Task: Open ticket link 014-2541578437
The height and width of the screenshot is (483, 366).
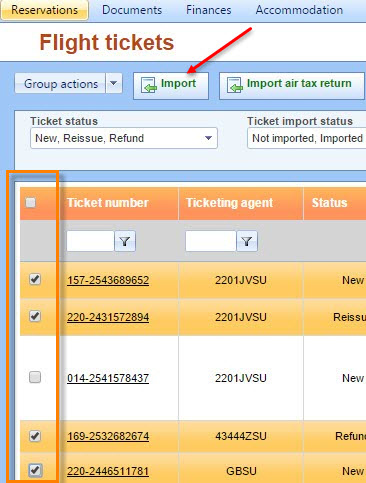Action: click(x=108, y=378)
